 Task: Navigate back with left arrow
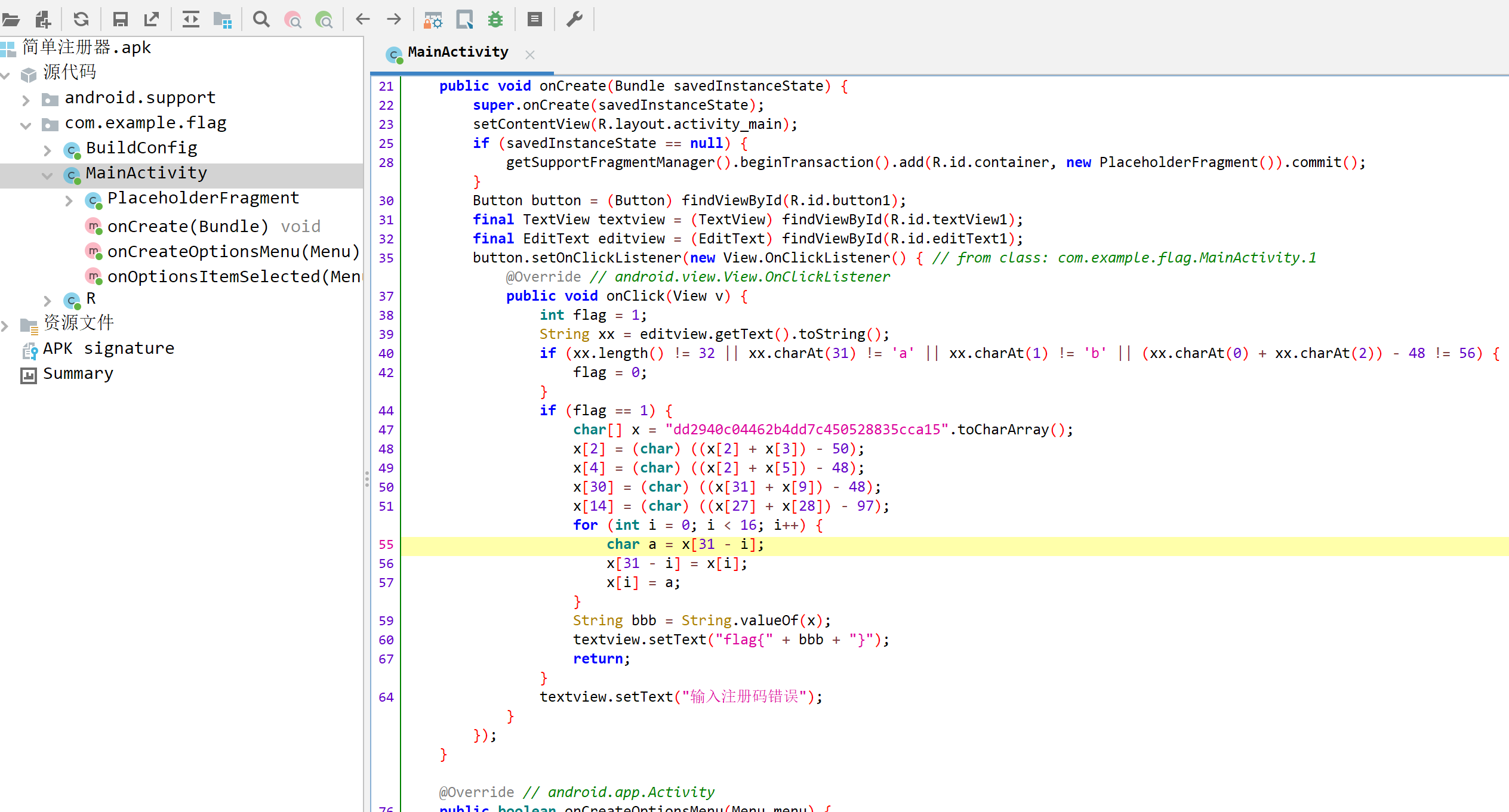pyautogui.click(x=362, y=20)
